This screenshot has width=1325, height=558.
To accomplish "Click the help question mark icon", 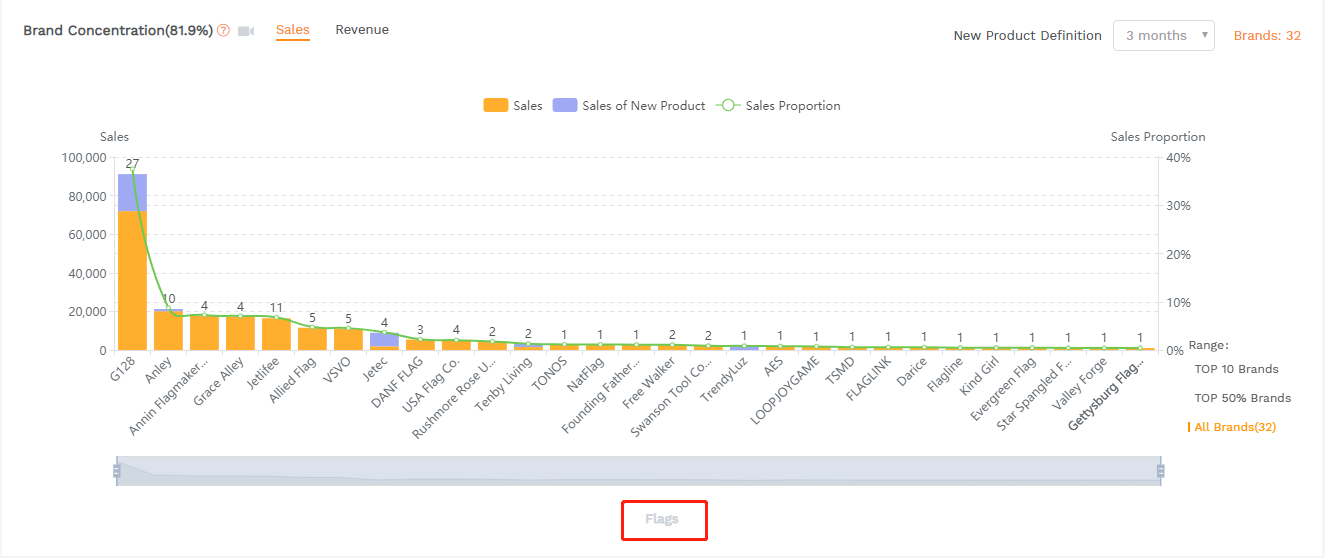I will (223, 31).
